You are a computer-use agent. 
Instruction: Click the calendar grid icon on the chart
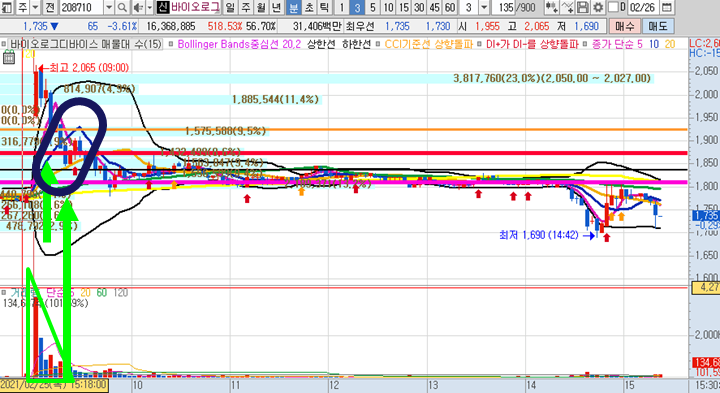click(9, 57)
